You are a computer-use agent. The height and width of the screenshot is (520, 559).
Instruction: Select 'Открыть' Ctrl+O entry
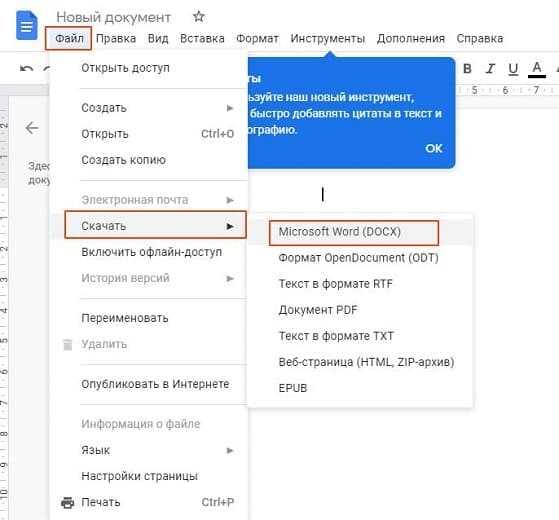click(149, 134)
